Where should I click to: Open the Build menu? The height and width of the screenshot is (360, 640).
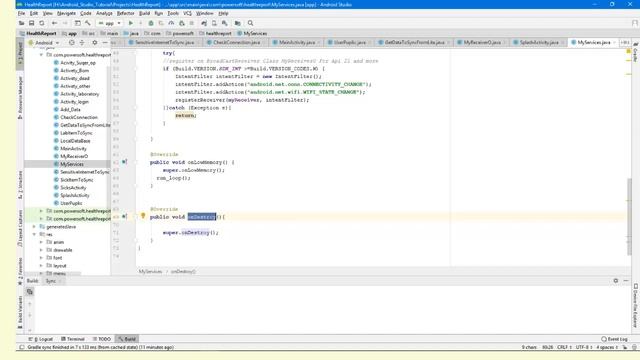tap(144, 13)
